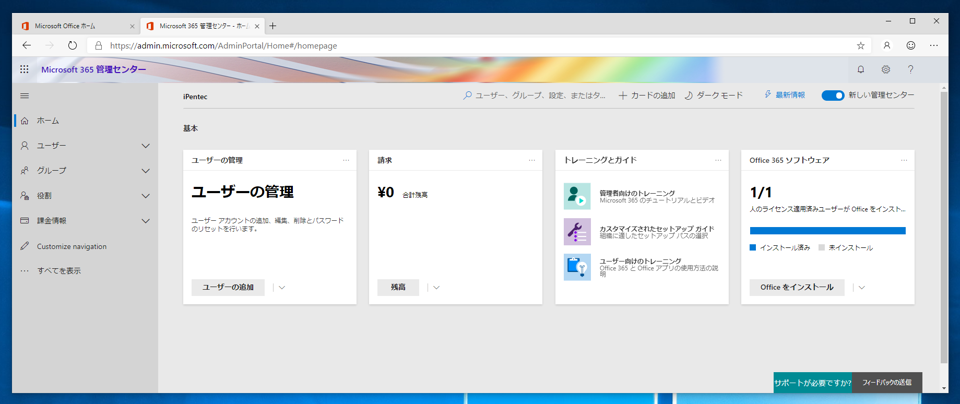
Task: Open a new browser tab
Action: pyautogui.click(x=273, y=26)
